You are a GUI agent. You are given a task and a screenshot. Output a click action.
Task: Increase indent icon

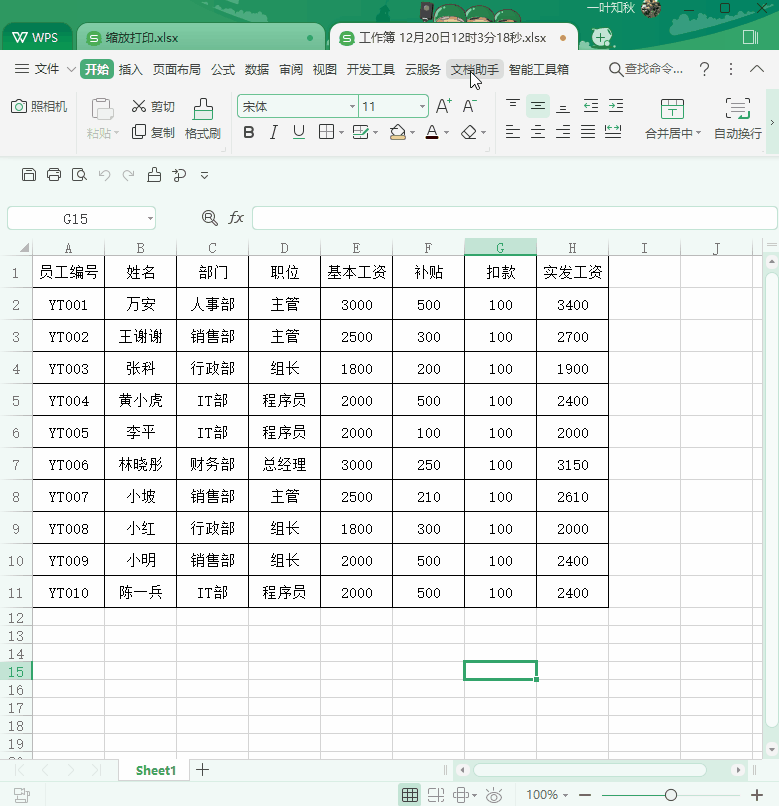coord(616,106)
